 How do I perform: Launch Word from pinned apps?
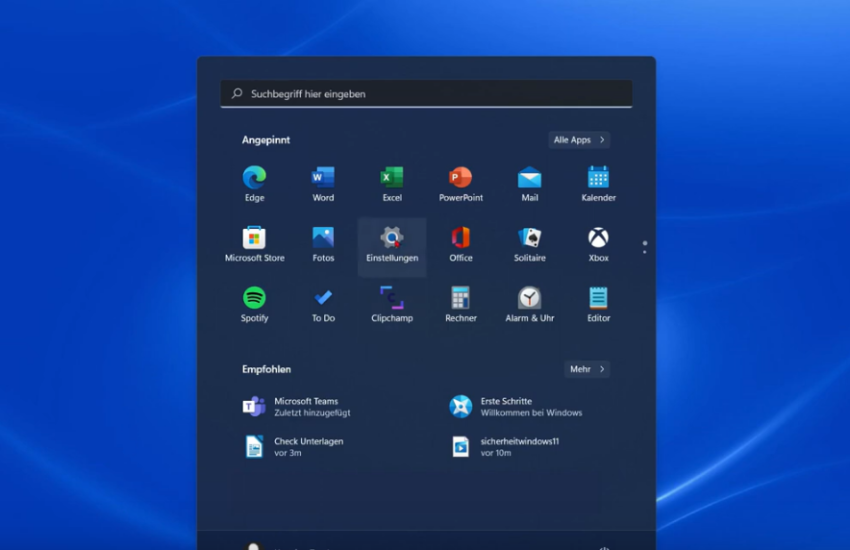click(x=323, y=184)
